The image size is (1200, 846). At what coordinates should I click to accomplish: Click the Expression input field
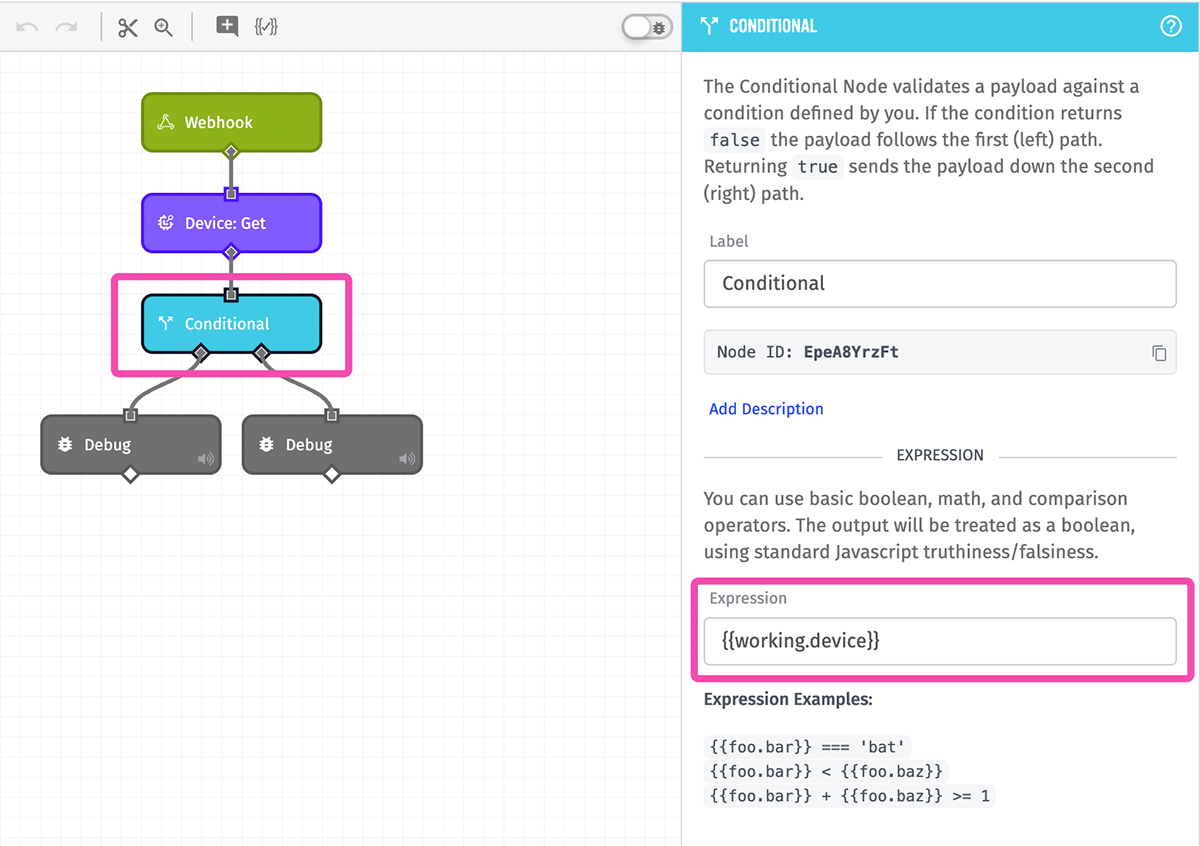(x=940, y=640)
